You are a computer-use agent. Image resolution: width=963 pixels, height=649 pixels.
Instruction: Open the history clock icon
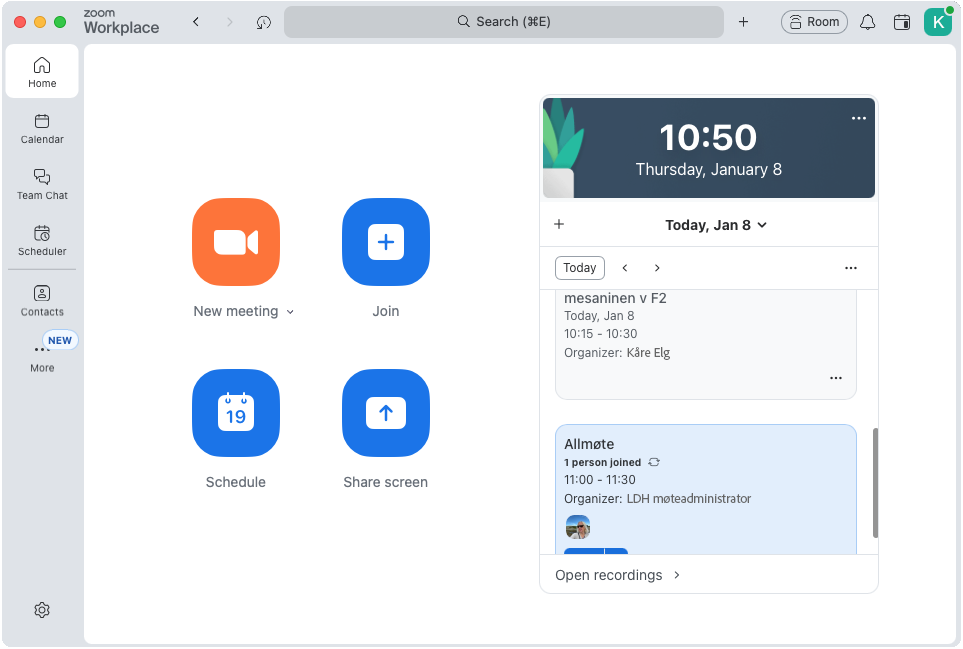263,22
